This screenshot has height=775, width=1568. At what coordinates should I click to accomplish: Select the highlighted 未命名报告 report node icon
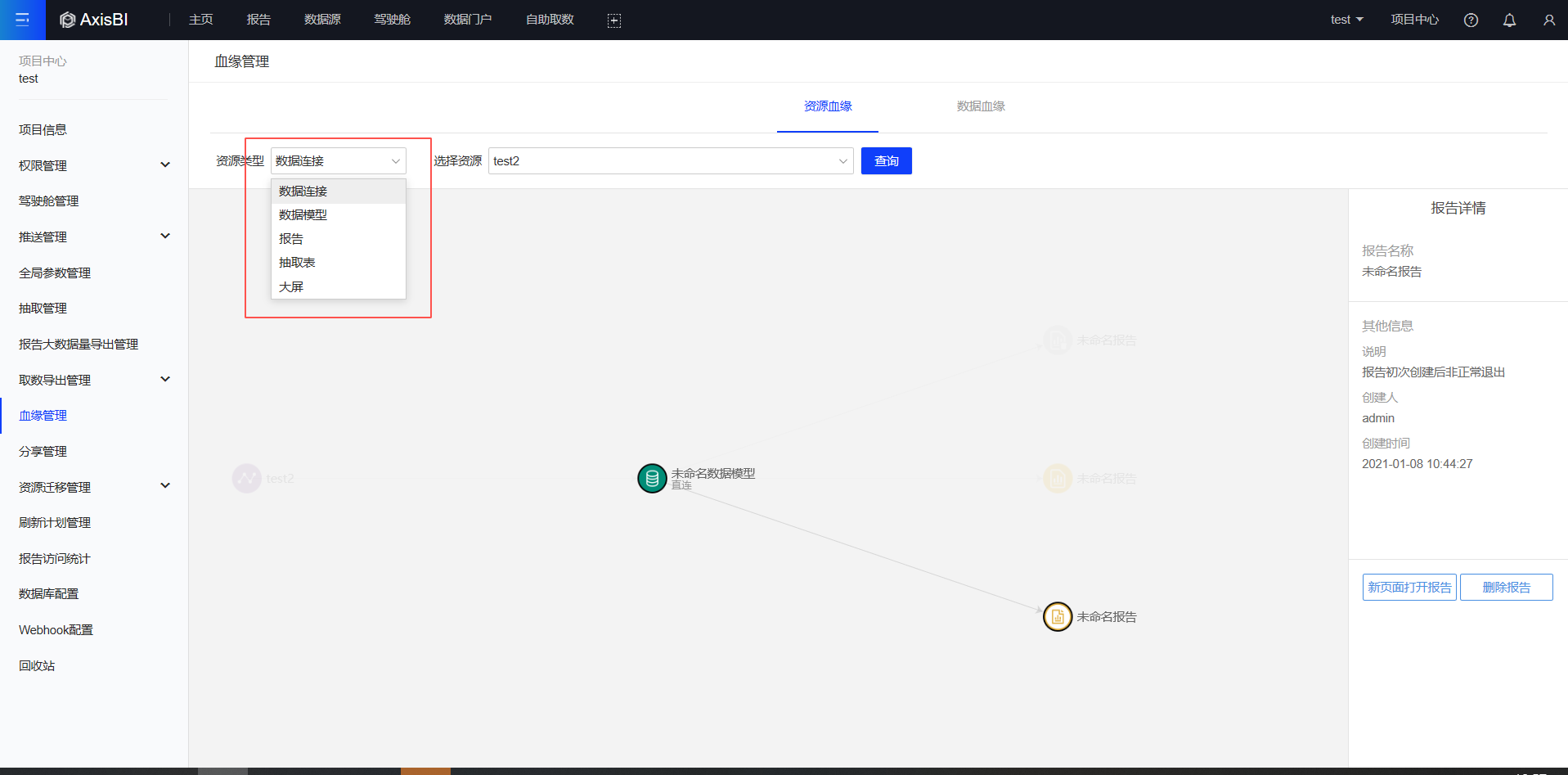tap(1058, 616)
